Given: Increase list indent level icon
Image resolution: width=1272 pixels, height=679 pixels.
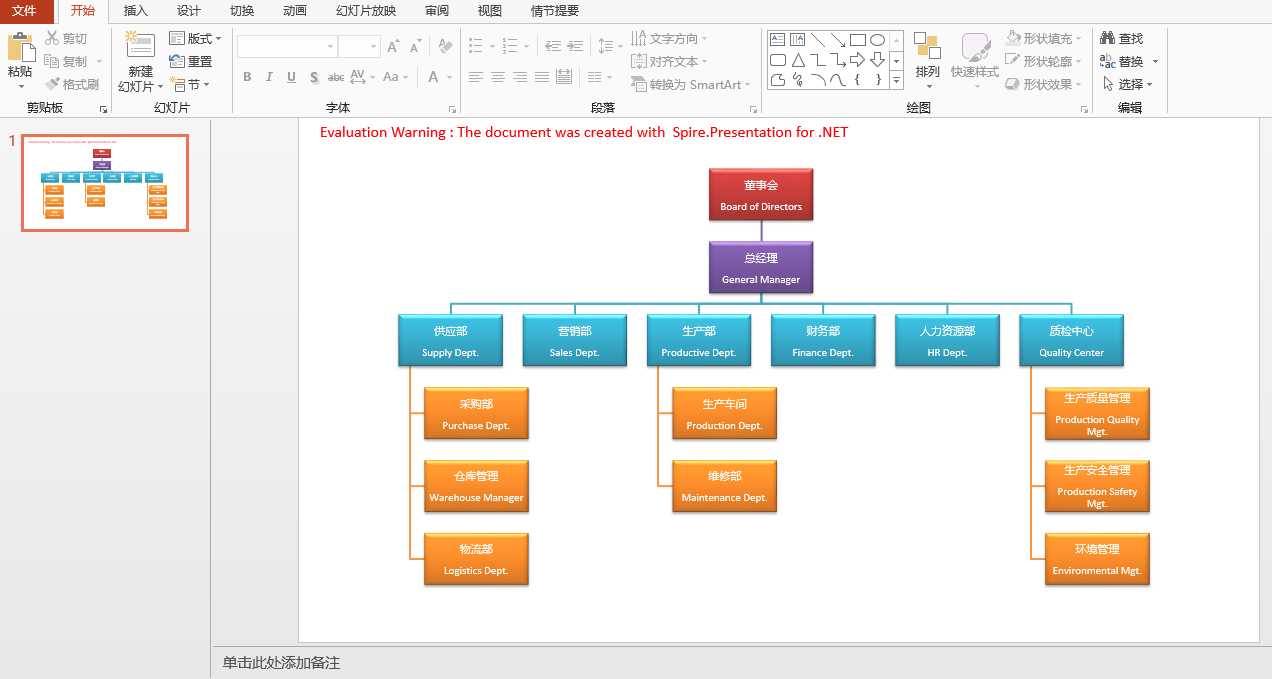Looking at the screenshot, I should 577,46.
